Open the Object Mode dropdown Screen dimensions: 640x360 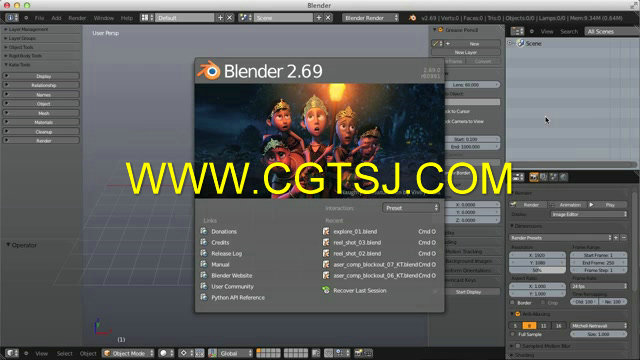128,353
